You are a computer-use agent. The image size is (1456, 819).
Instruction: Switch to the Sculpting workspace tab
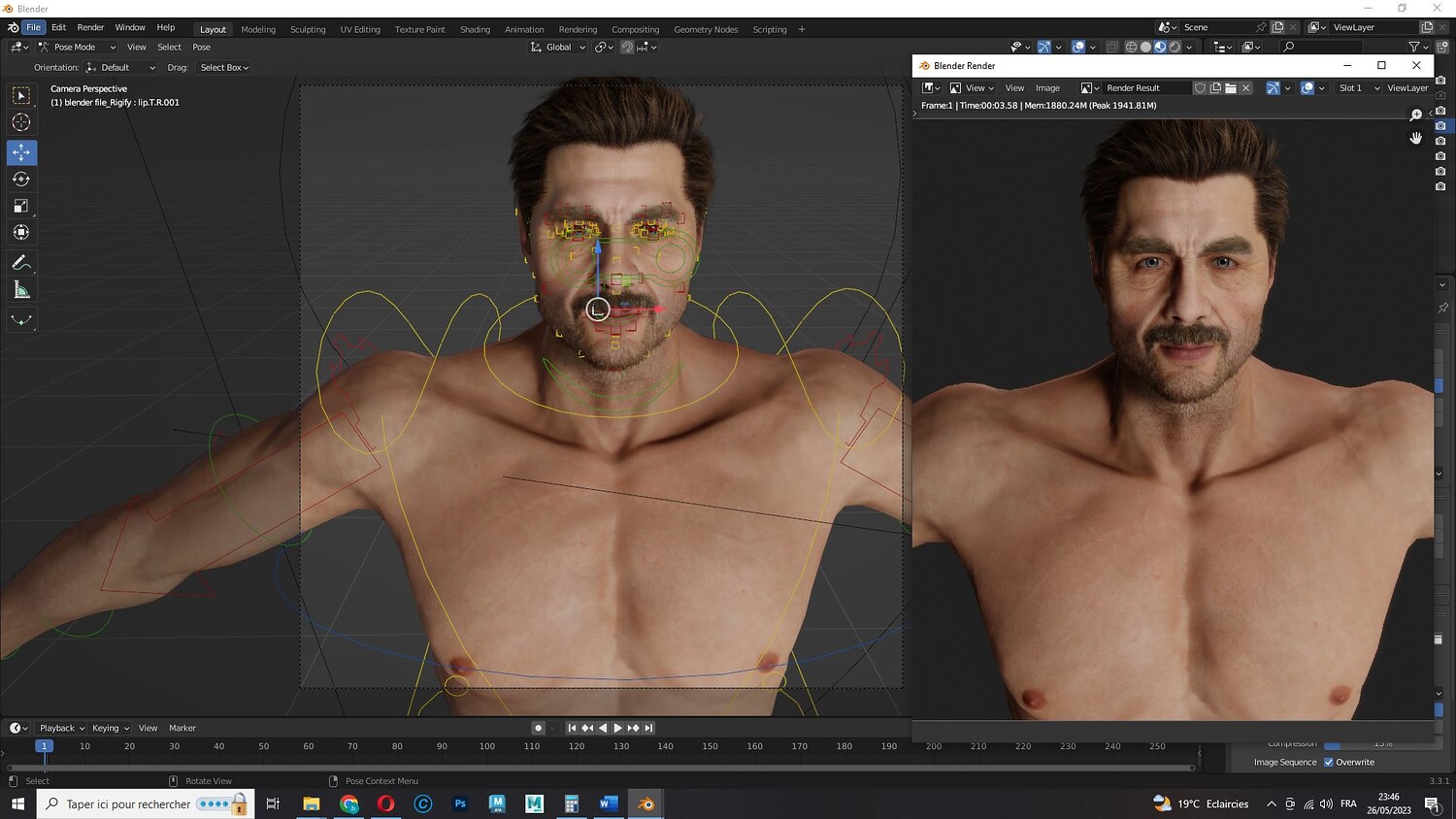point(308,29)
